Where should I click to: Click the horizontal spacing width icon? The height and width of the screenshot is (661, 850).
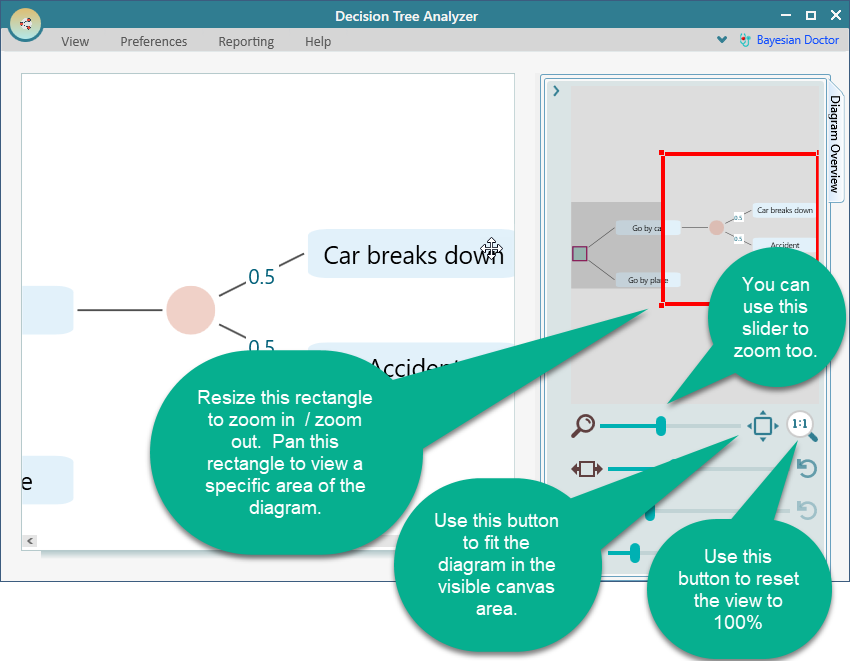pos(587,468)
